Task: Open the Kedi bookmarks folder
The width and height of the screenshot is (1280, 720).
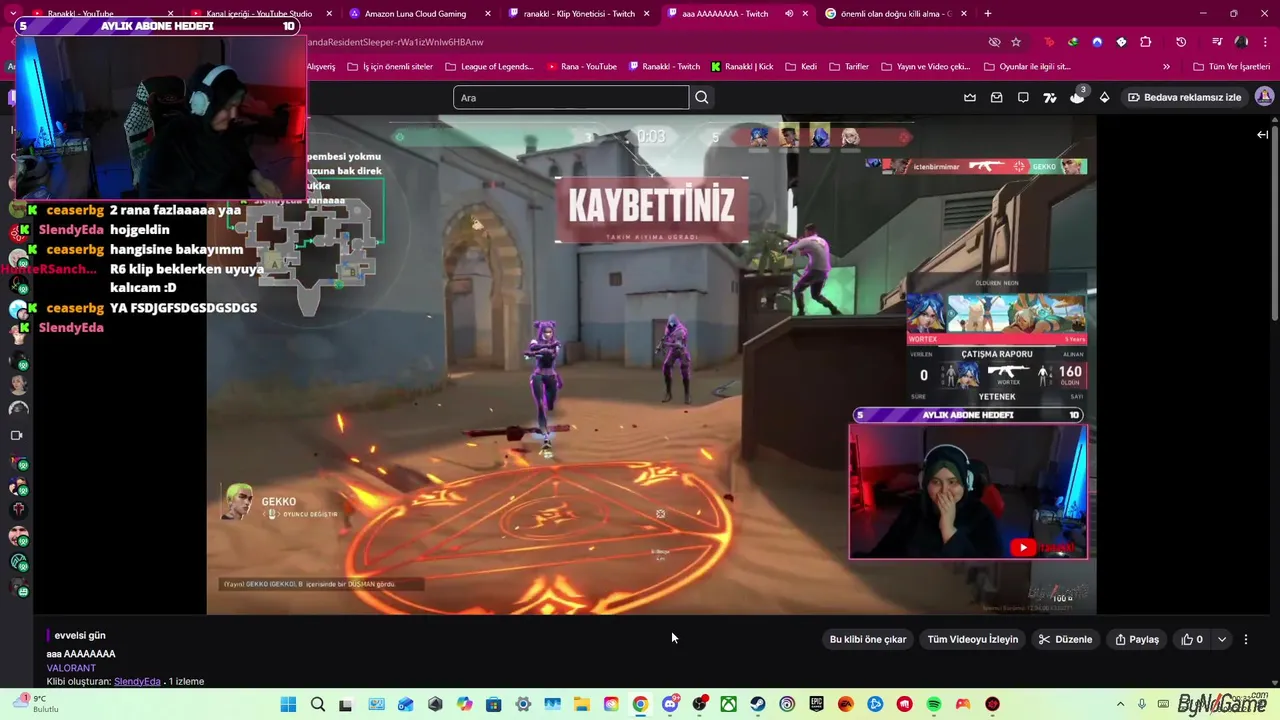Action: click(x=801, y=66)
